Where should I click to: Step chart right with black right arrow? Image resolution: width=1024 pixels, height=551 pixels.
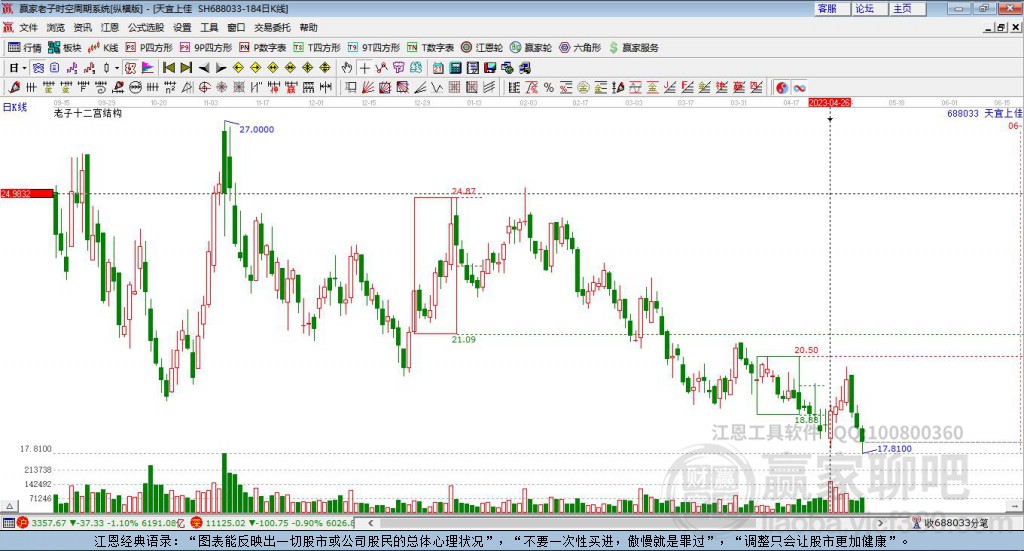pos(221,68)
